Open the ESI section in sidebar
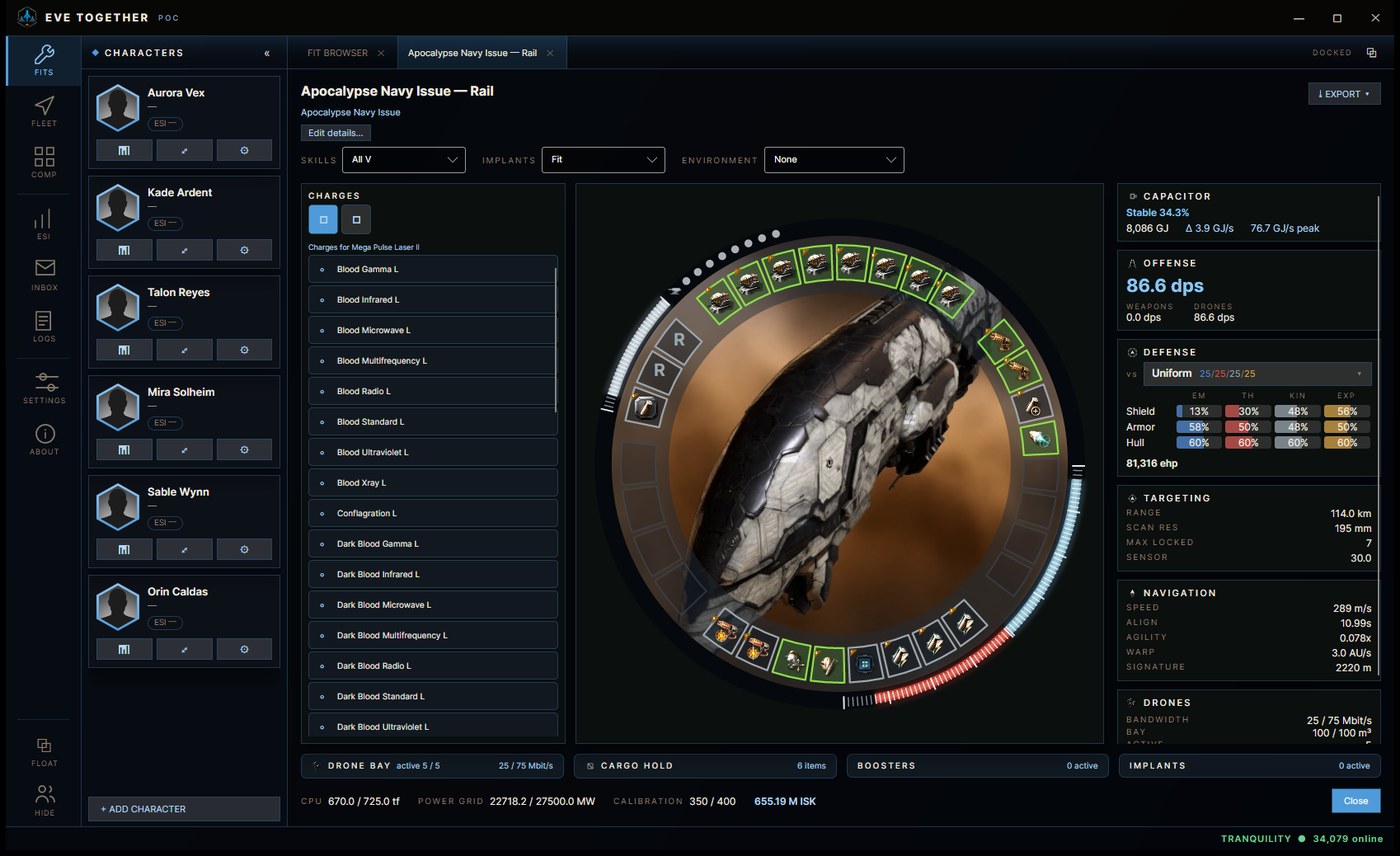The height and width of the screenshot is (856, 1400). 44,225
